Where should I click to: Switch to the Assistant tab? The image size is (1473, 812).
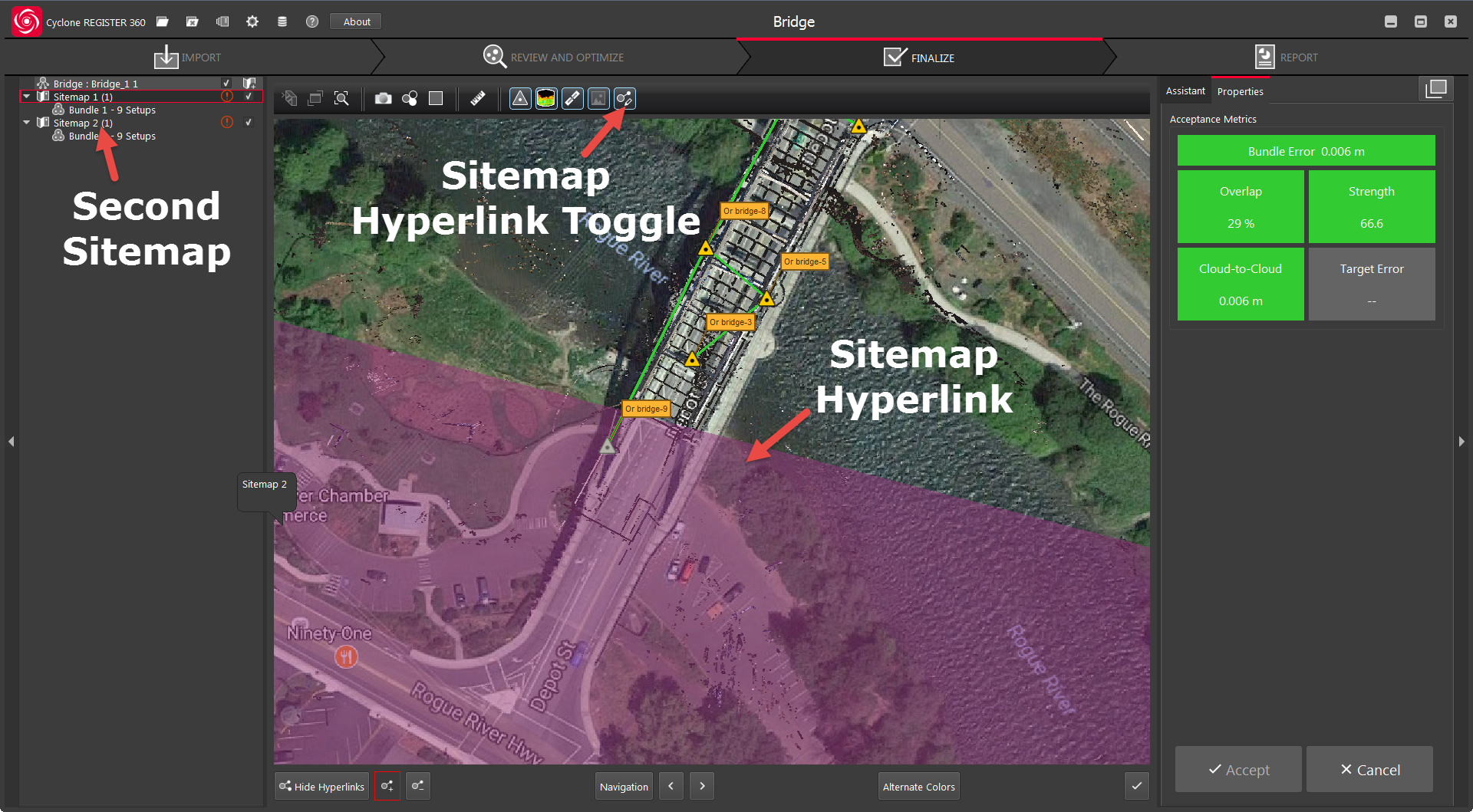click(1185, 91)
